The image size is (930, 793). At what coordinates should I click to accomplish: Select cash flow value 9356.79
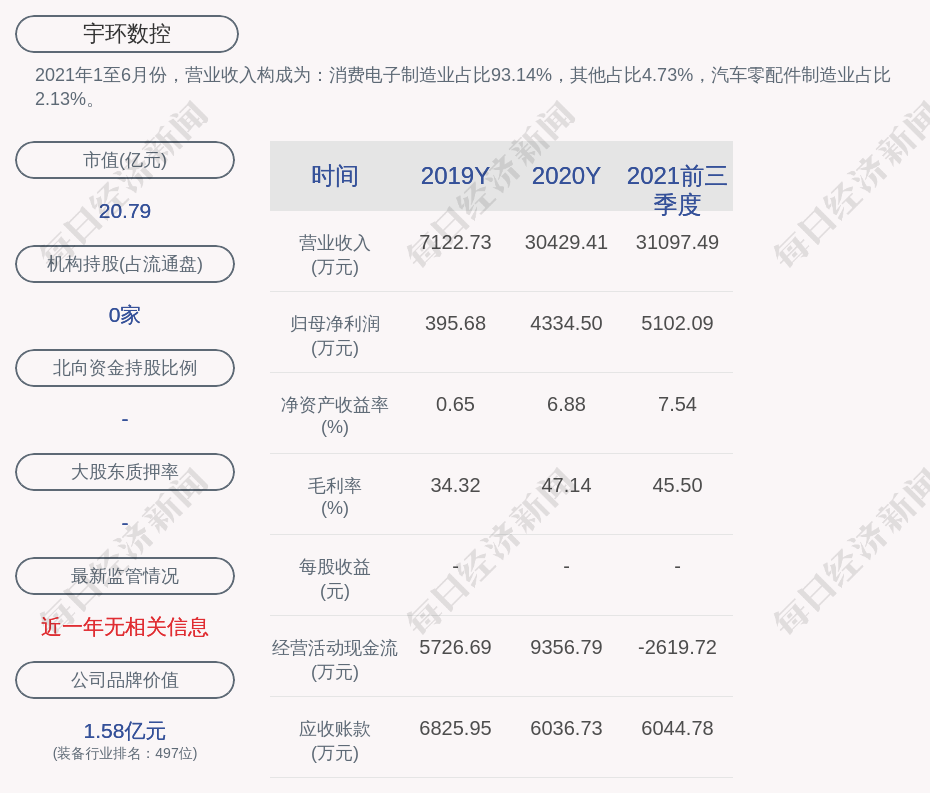pos(566,647)
